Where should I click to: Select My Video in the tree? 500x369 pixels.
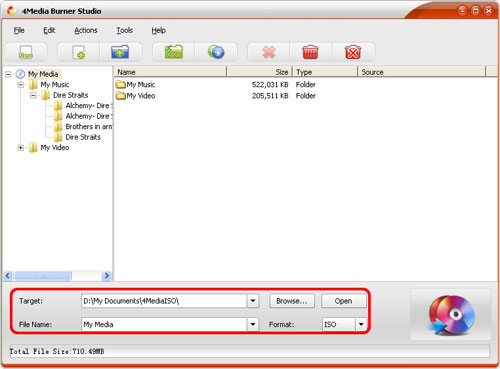[55, 148]
